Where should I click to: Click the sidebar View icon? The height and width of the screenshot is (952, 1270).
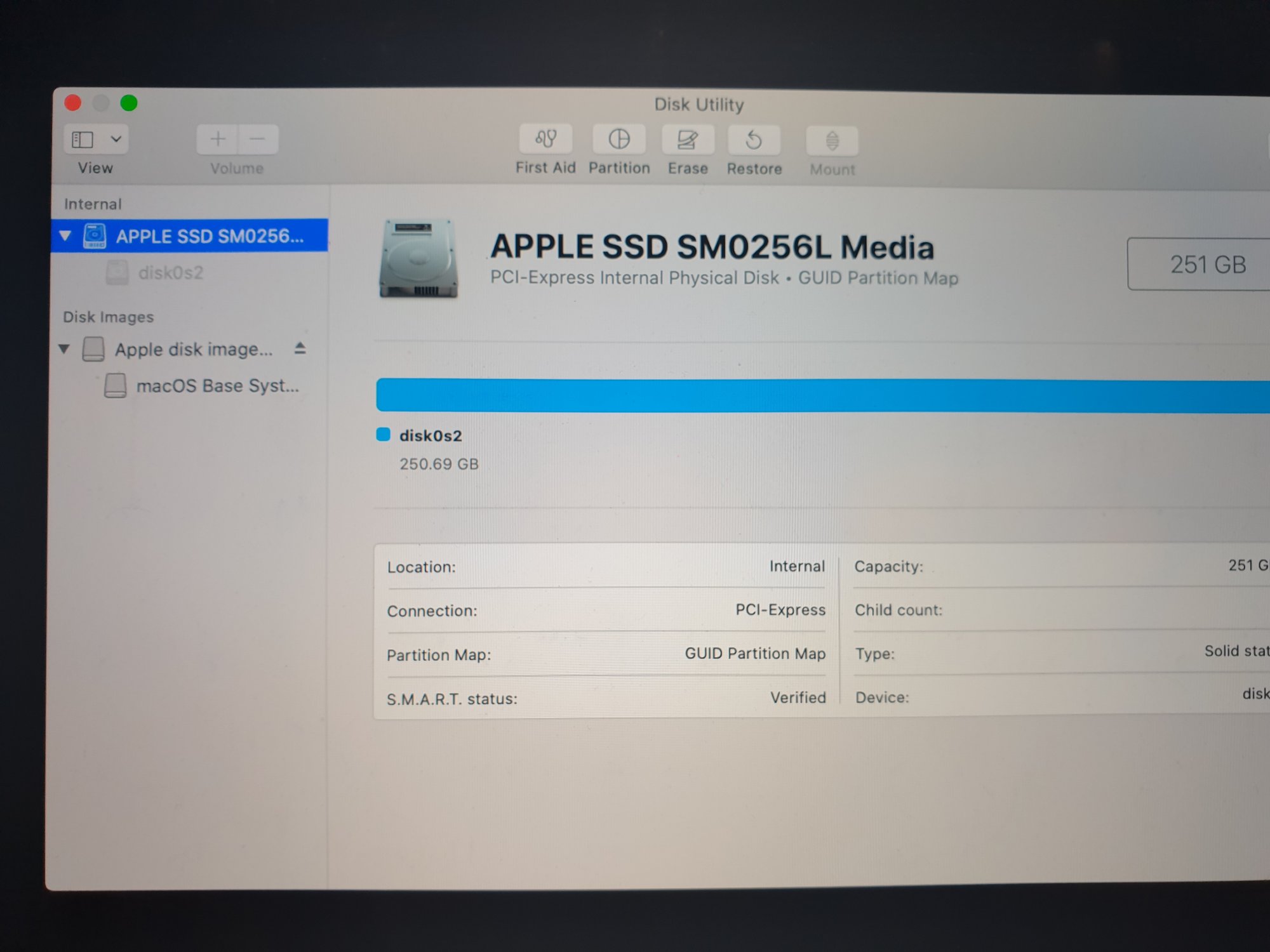(x=83, y=139)
